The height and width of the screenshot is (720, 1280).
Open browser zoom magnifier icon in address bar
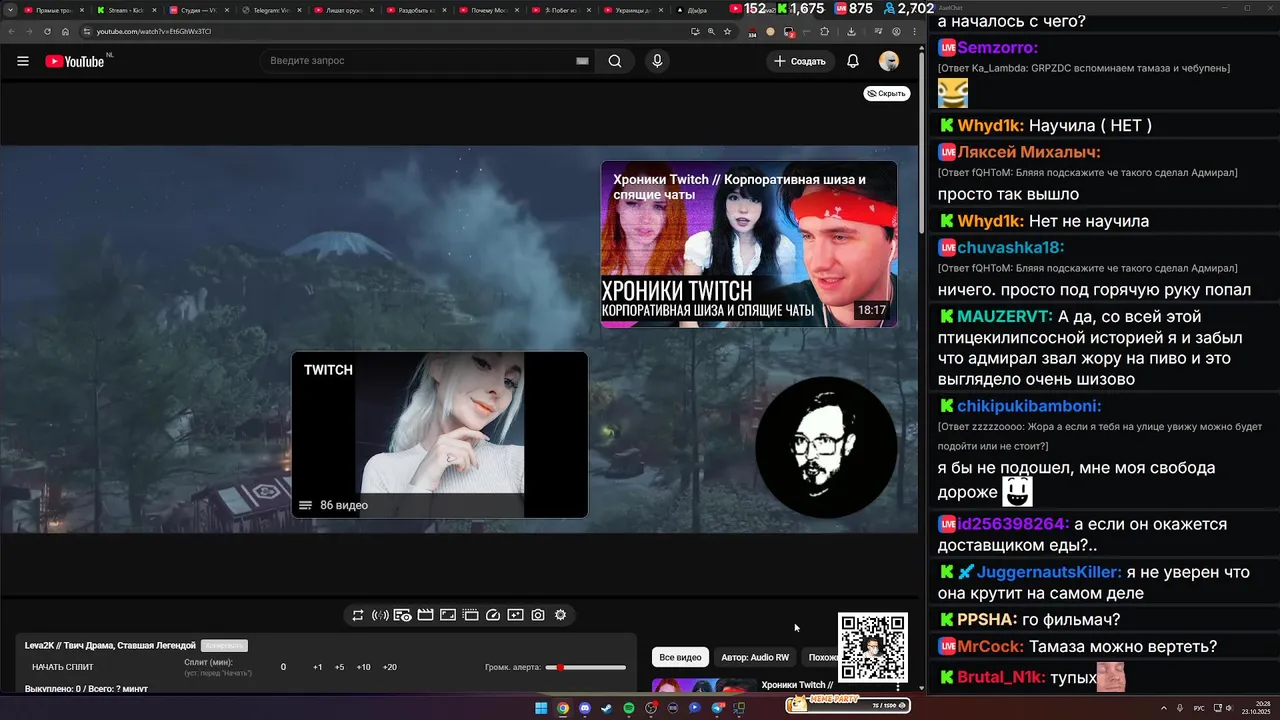(x=711, y=31)
